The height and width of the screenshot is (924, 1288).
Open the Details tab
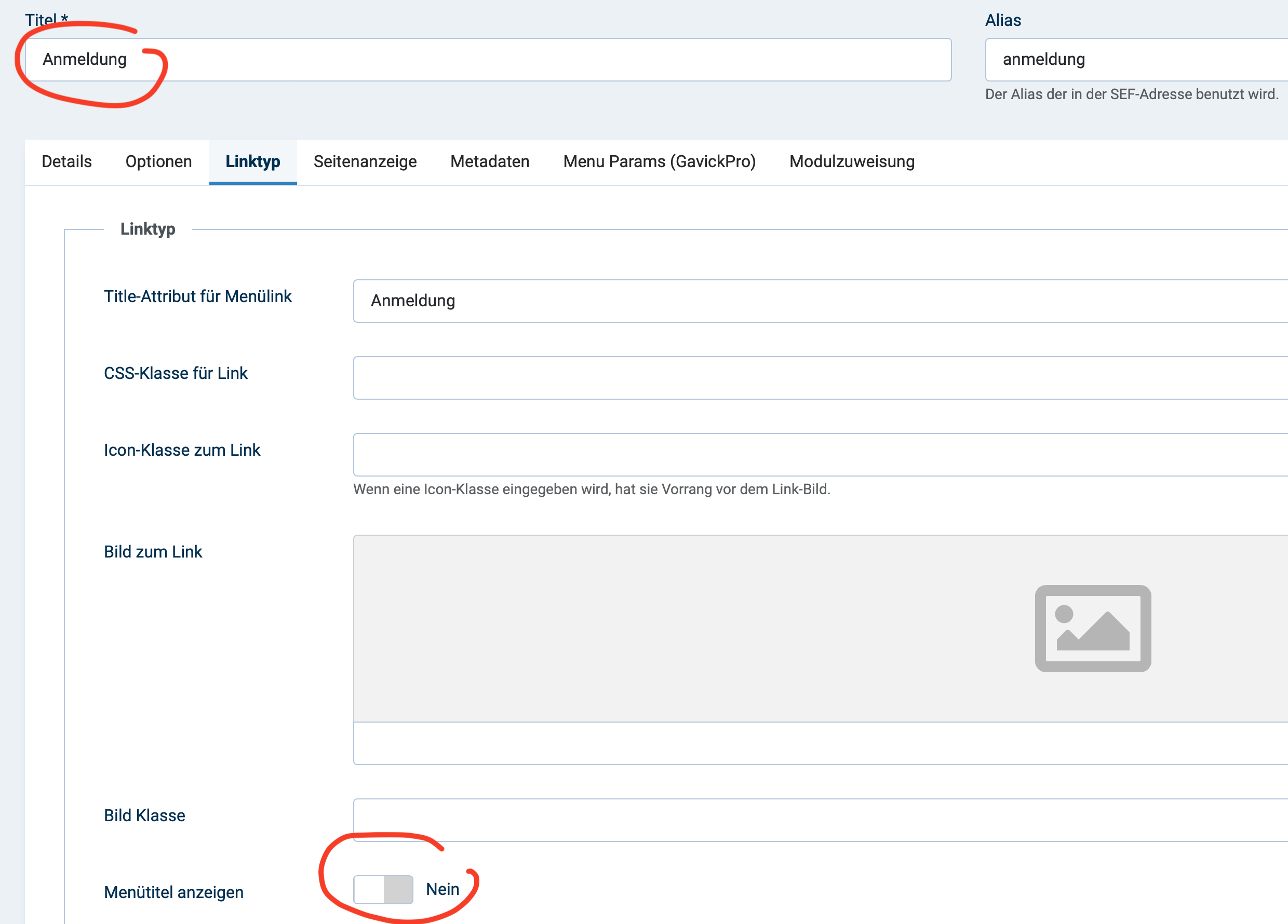(x=66, y=162)
